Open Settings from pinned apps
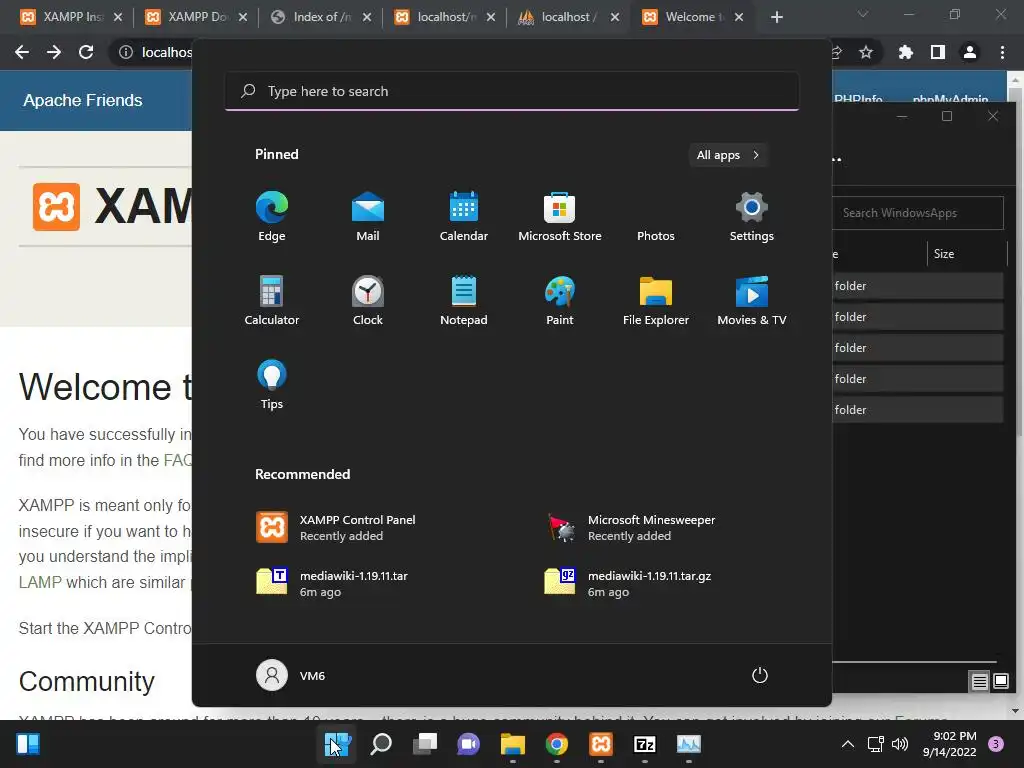This screenshot has width=1024, height=768. pyautogui.click(x=752, y=217)
